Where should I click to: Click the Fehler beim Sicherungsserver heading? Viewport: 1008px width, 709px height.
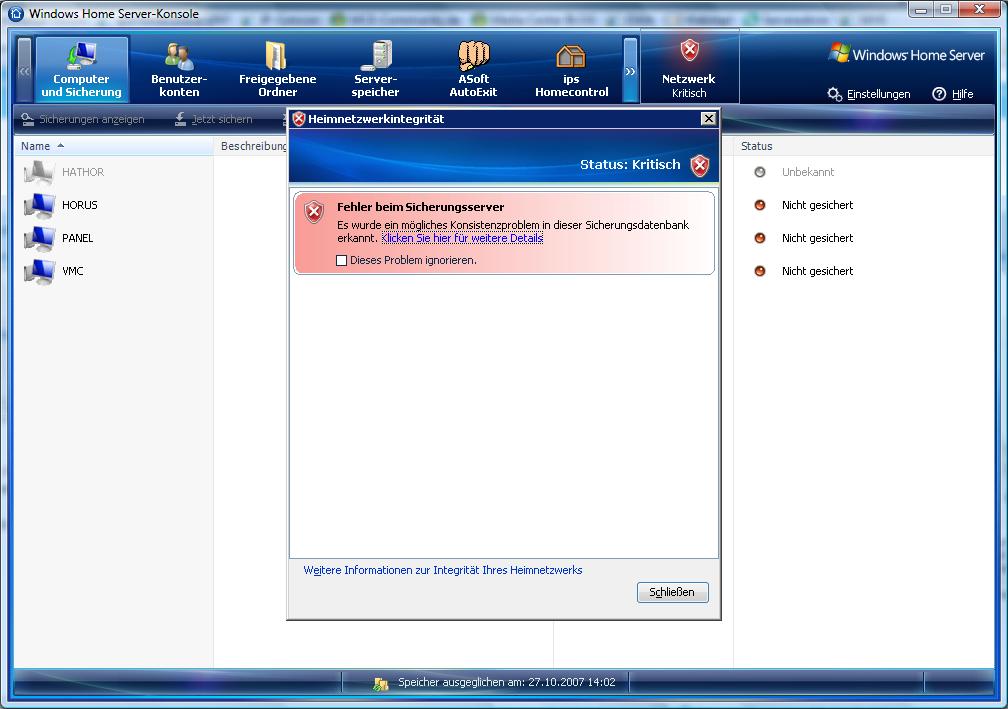pos(420,207)
